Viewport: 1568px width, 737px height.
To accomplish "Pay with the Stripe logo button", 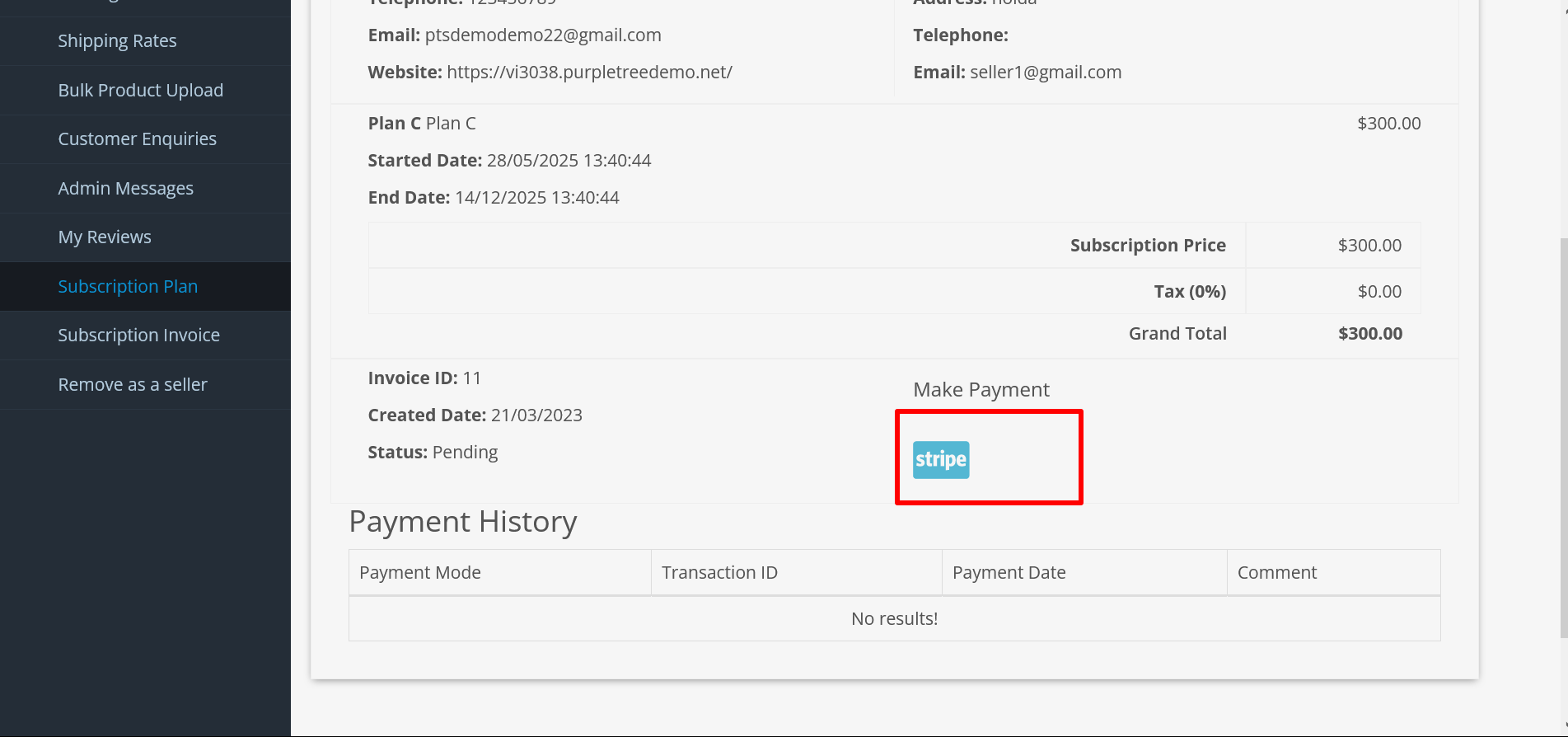I will [x=941, y=460].
